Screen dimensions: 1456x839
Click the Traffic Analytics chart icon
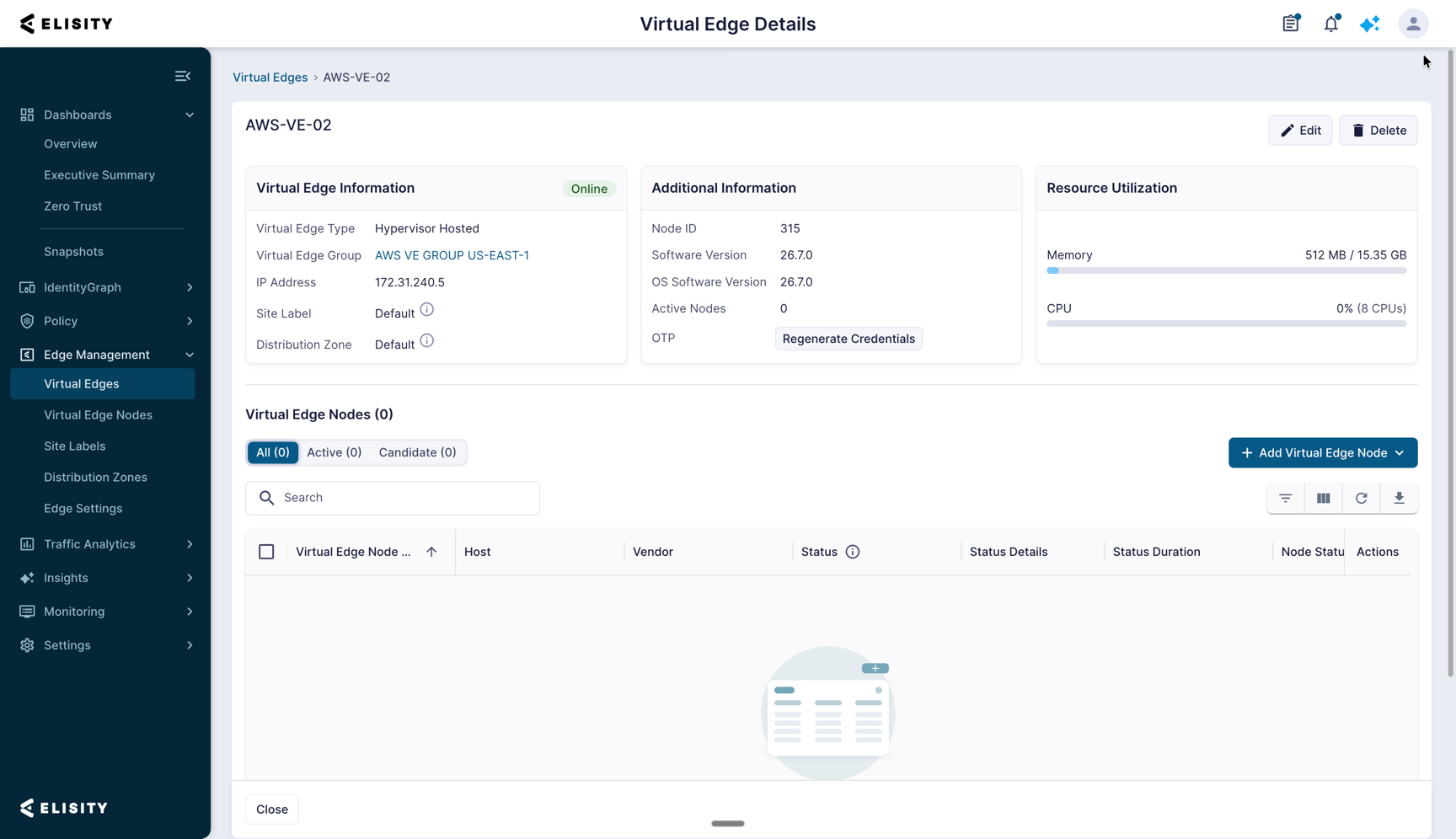[x=27, y=544]
